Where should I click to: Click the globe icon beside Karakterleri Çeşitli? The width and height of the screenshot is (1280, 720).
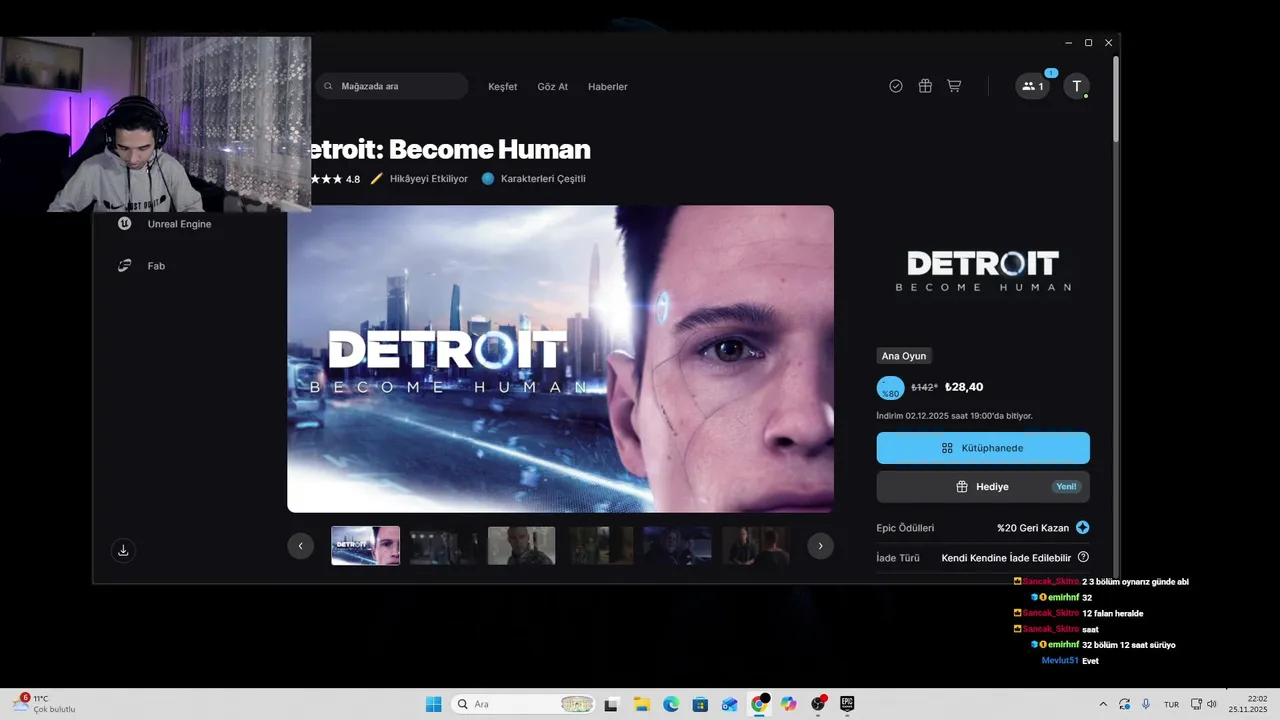point(488,179)
